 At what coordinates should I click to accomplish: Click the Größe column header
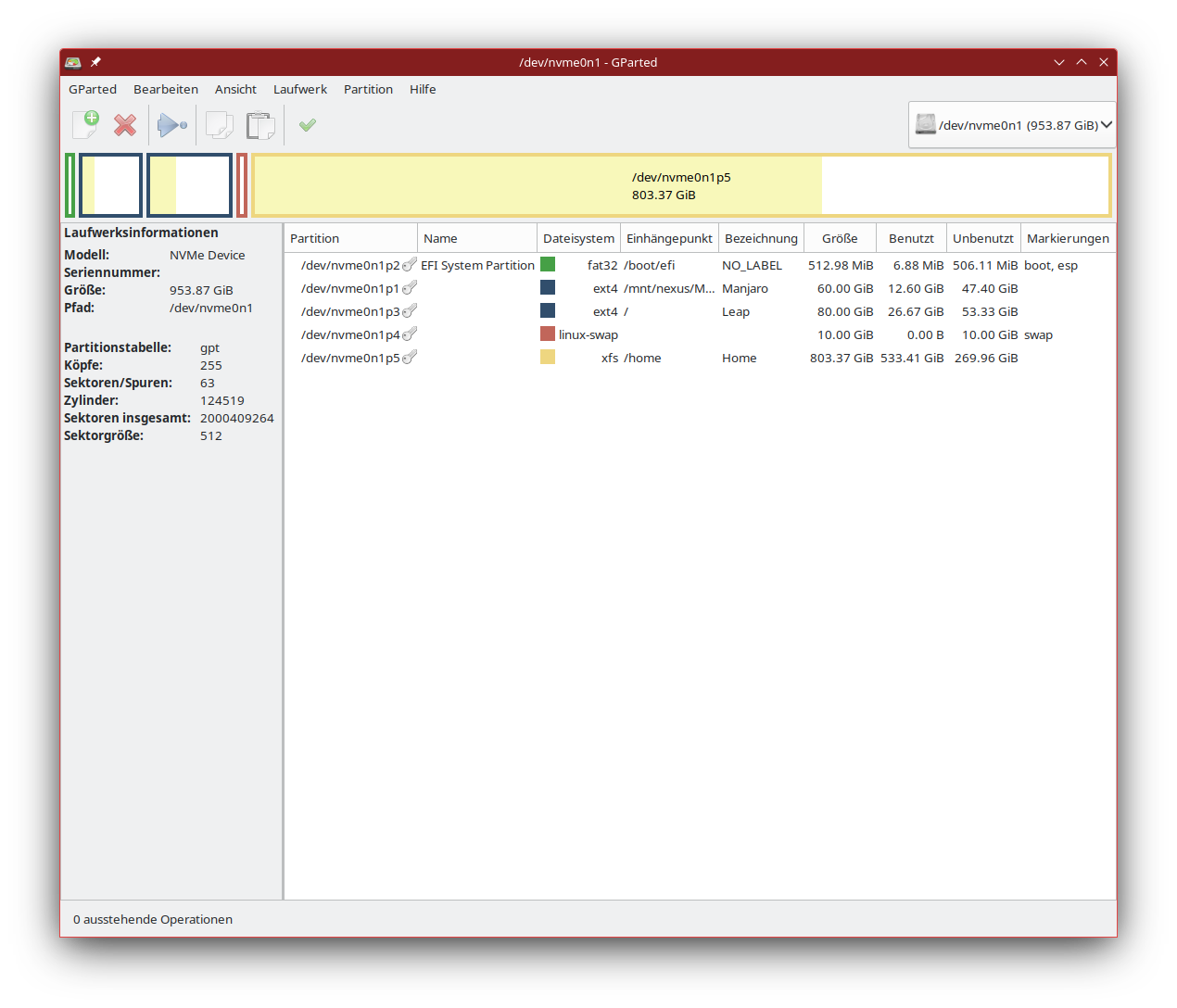pyautogui.click(x=840, y=238)
